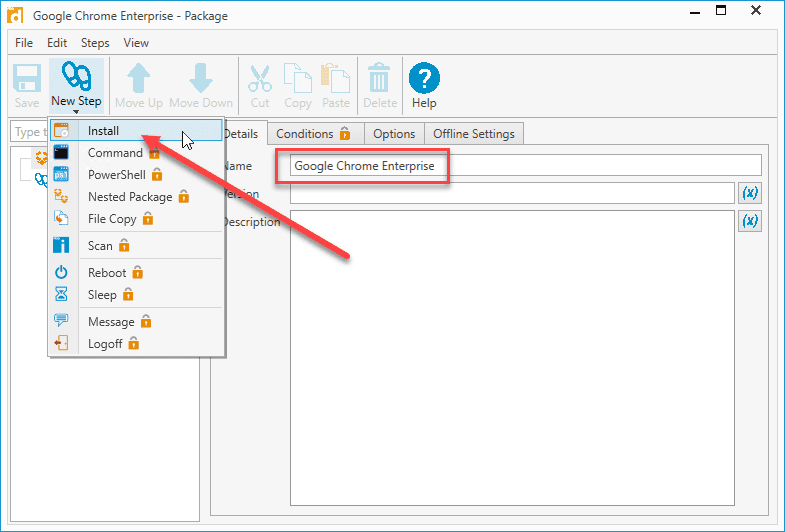Image resolution: width=785 pixels, height=532 pixels.
Task: Click the PowerShell ps1 icon
Action: 61,174
